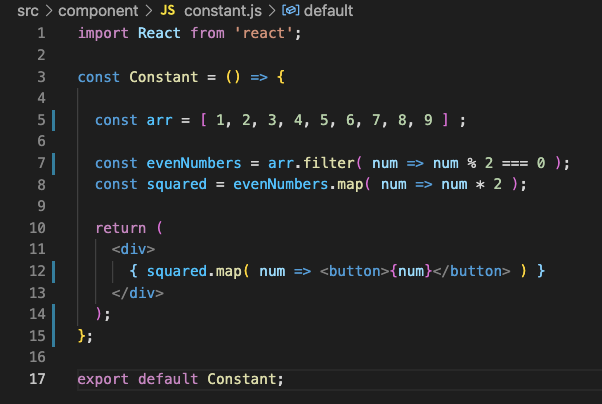
Task: Click 'Constant' on the export line
Action: point(241,379)
